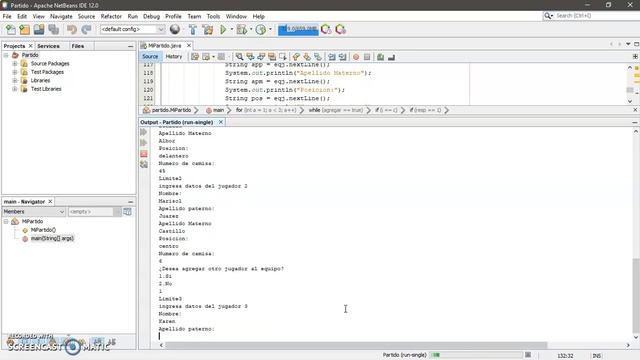Image resolution: width=640 pixels, height=360 pixels.
Task: Click the second profiler circle icon
Action: click(x=340, y=29)
